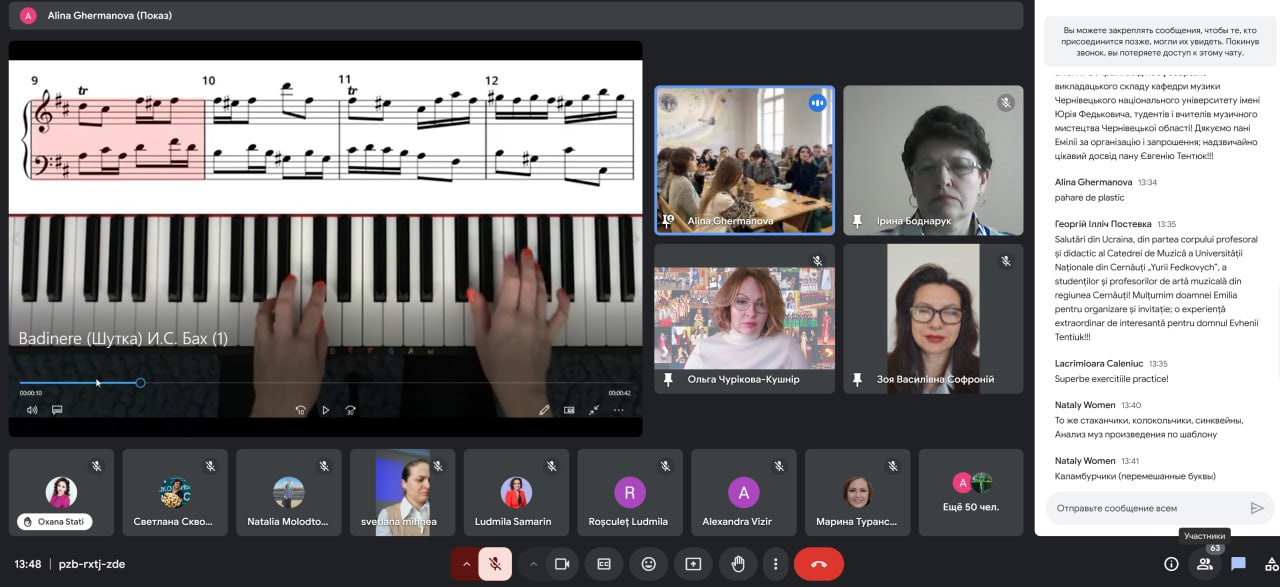Viewport: 1280px width, 587px height.
Task: Click measure 12 in the sheet music
Action: point(562,139)
